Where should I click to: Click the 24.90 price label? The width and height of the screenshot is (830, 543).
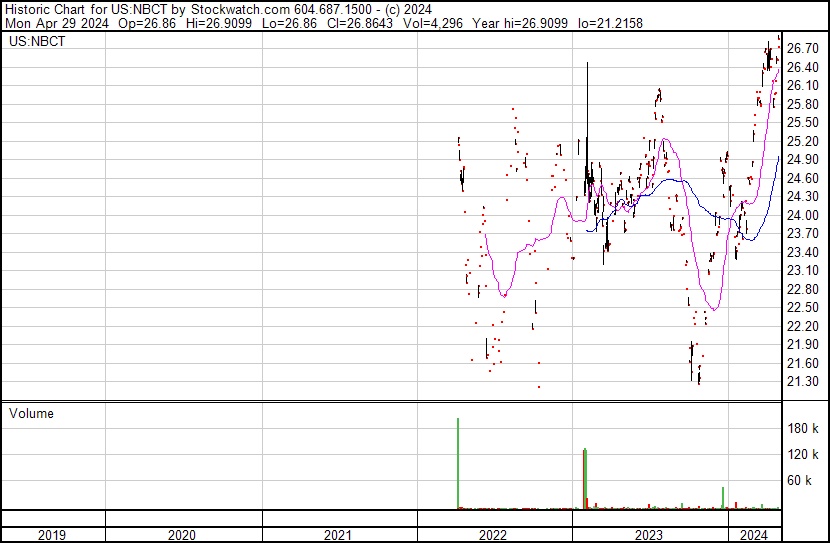point(803,160)
